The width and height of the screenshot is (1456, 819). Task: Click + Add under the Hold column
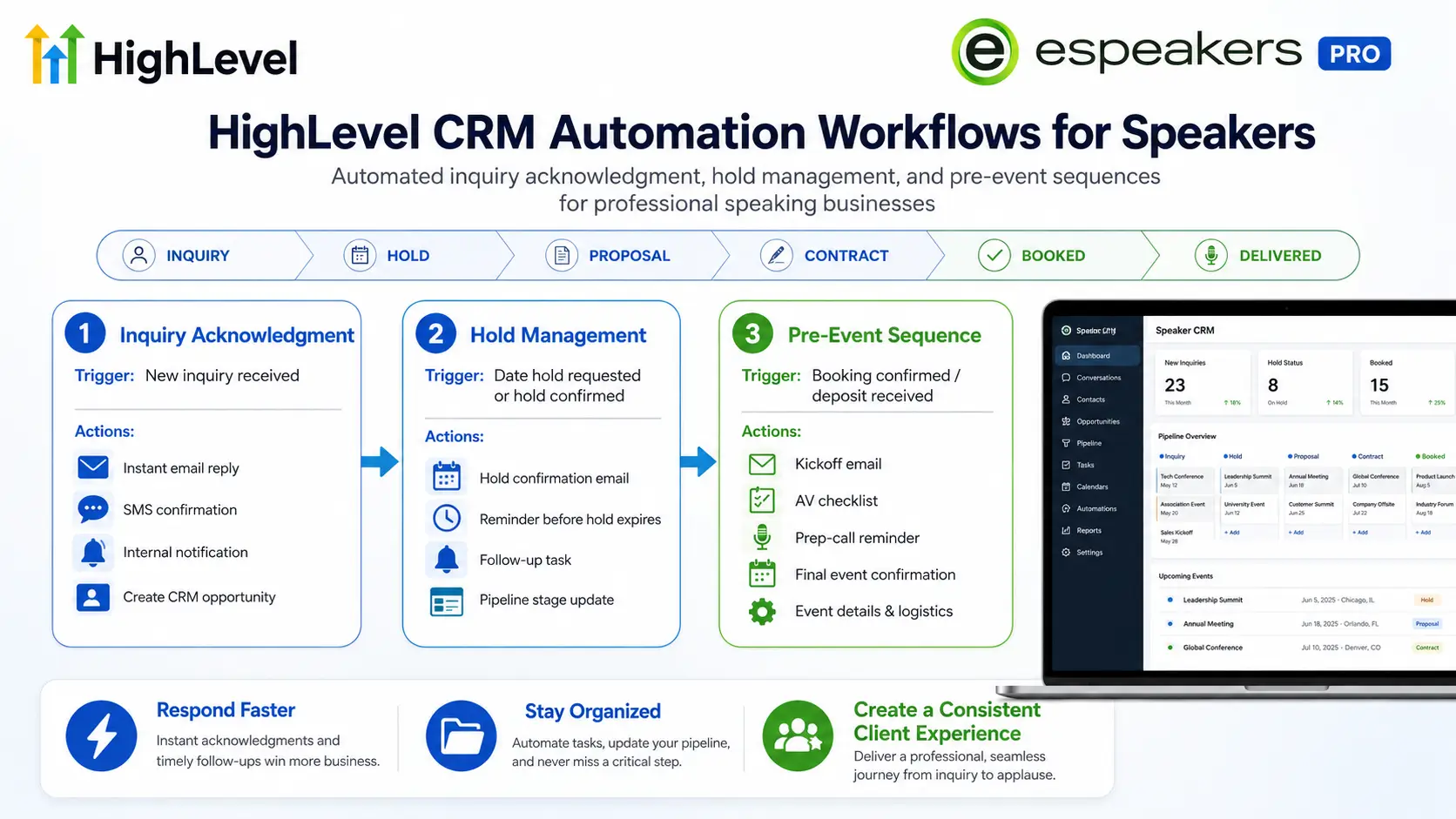[1232, 532]
